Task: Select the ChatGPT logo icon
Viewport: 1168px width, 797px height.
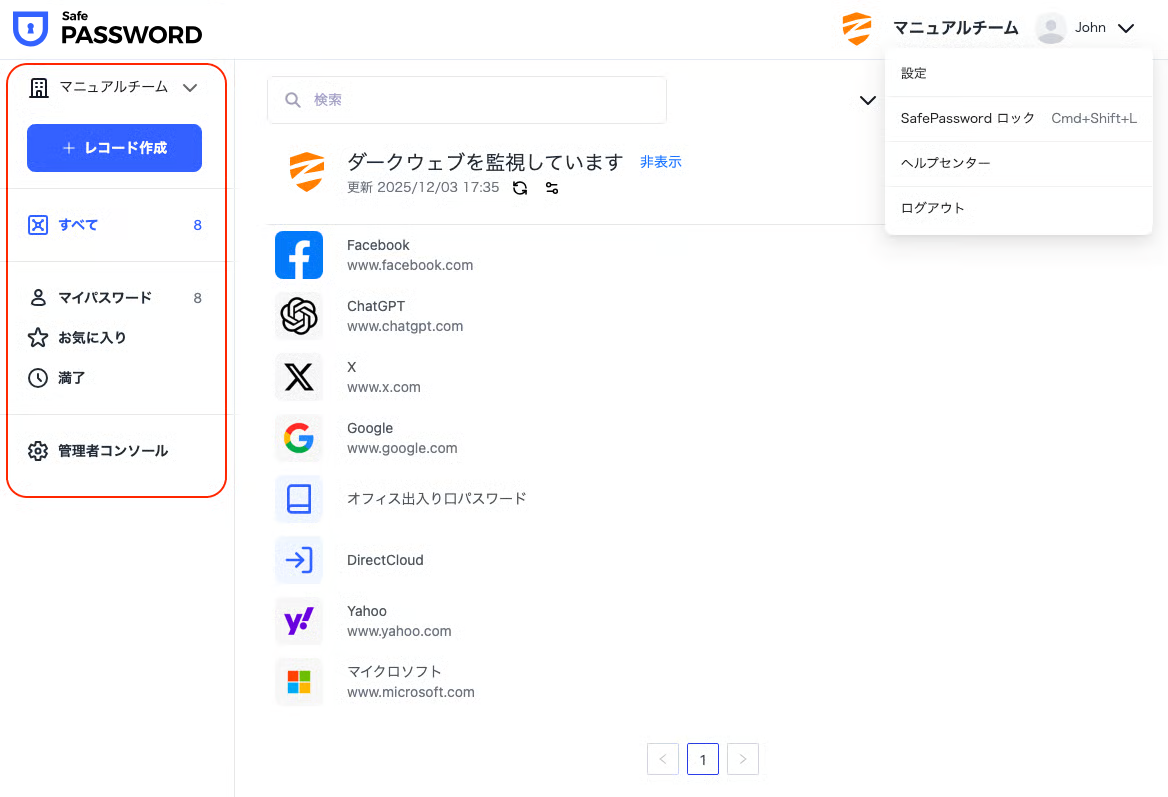Action: coord(299,316)
